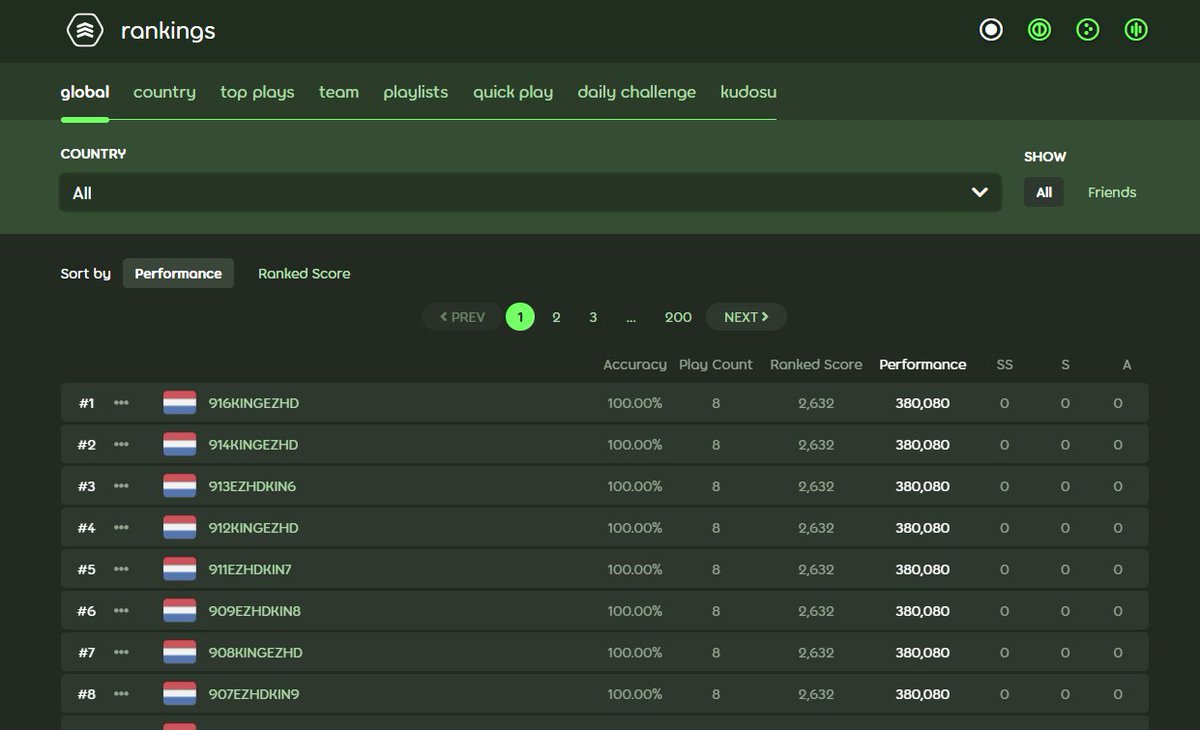Open profile of 916KINGEZHD
The height and width of the screenshot is (730, 1200).
[254, 403]
